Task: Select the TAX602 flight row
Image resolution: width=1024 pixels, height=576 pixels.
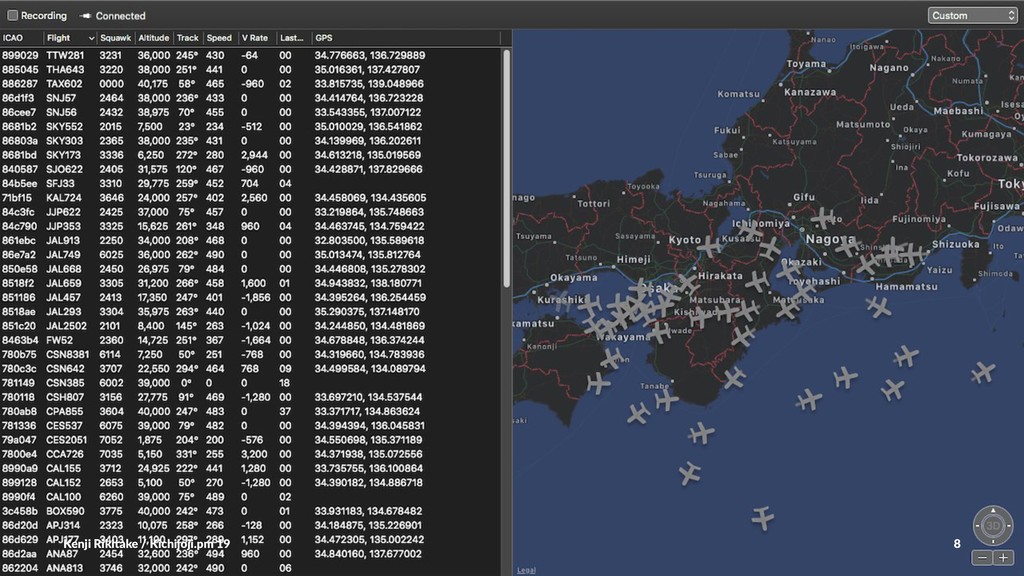Action: 251,84
